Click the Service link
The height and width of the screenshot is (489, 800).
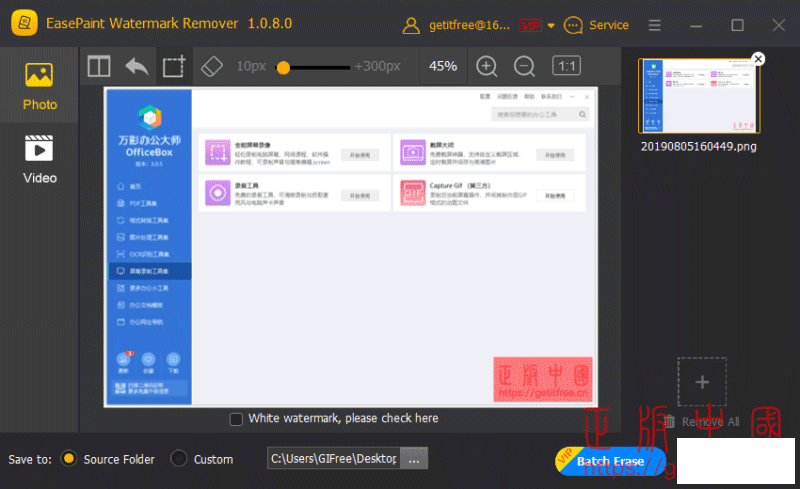point(609,25)
